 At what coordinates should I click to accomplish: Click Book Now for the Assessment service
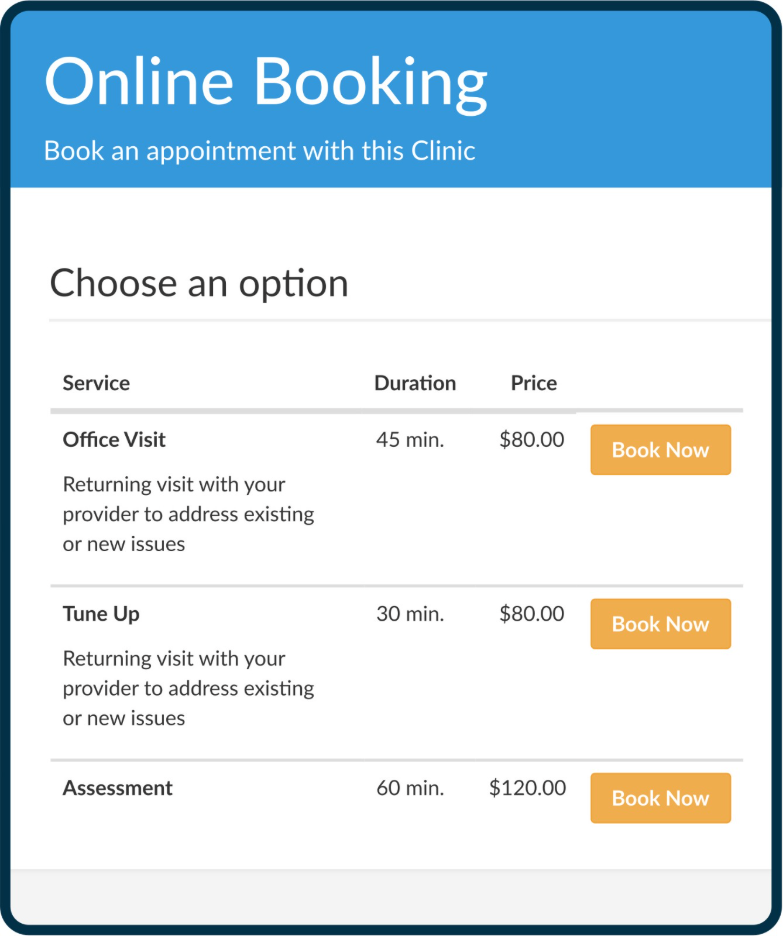click(x=660, y=798)
